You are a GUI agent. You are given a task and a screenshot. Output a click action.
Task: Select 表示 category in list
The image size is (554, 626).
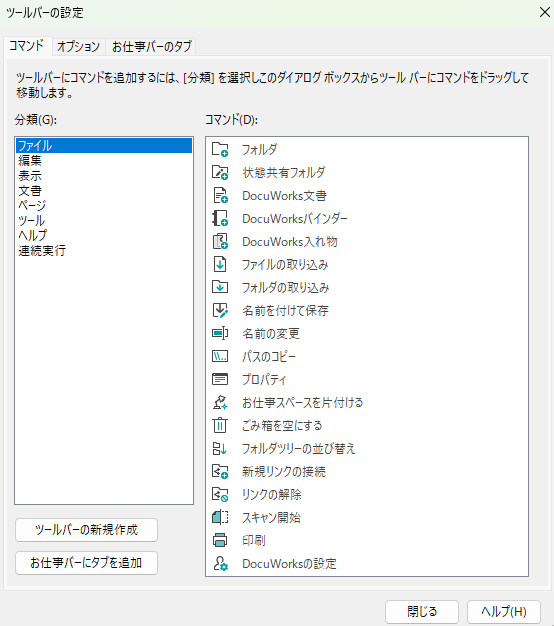coord(104,176)
